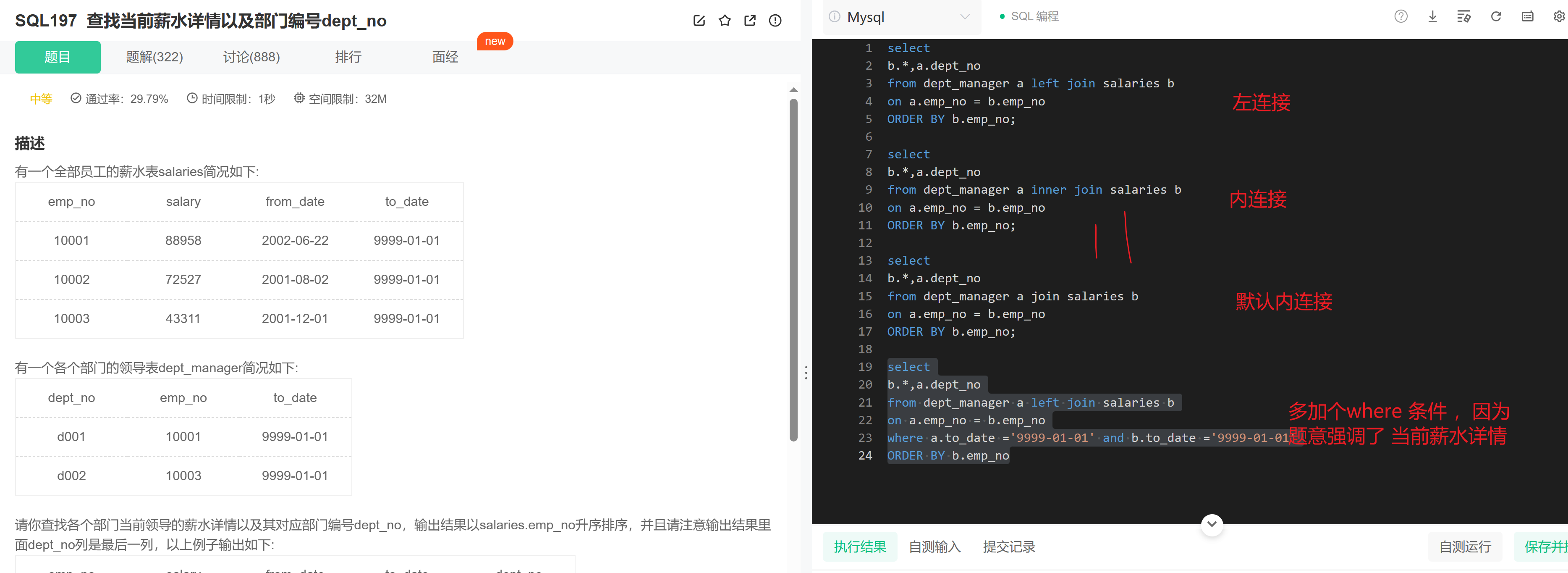The width and height of the screenshot is (1568, 573).
Task: Click the 描述 heading
Action: [x=30, y=144]
